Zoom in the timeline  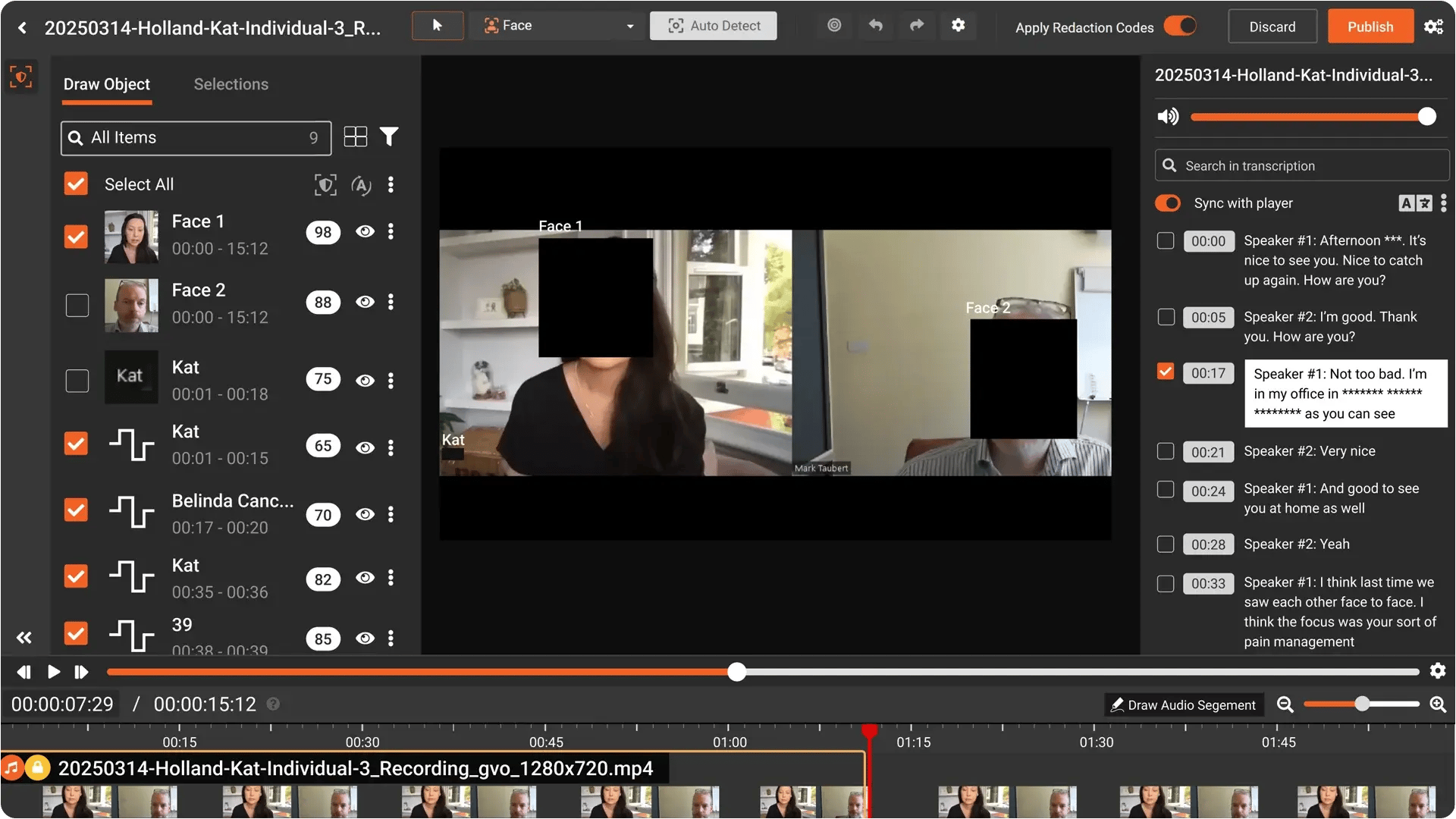1438,704
